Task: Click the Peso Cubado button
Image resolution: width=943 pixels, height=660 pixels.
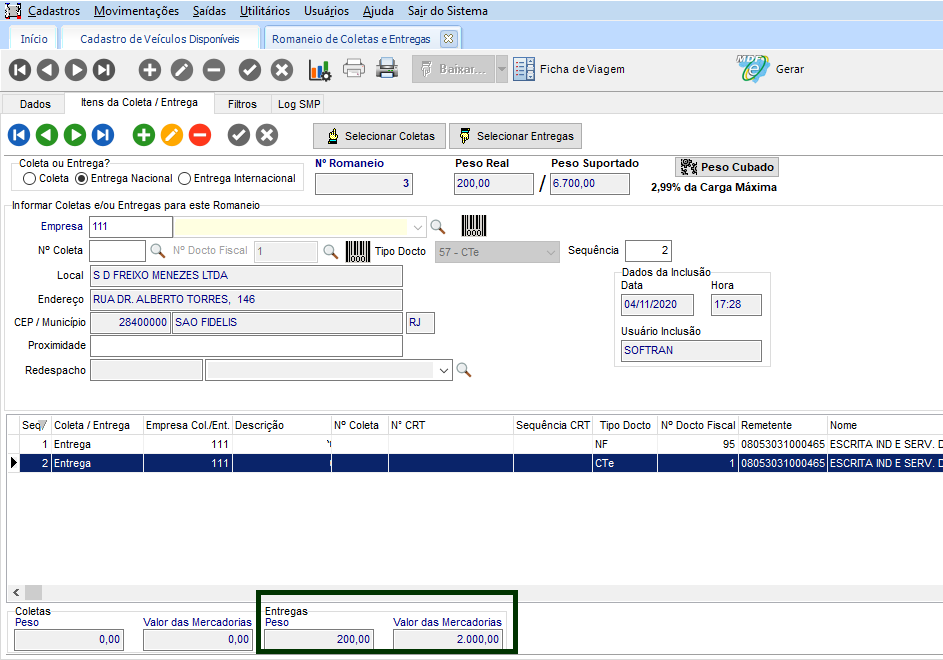Action: coord(727,167)
